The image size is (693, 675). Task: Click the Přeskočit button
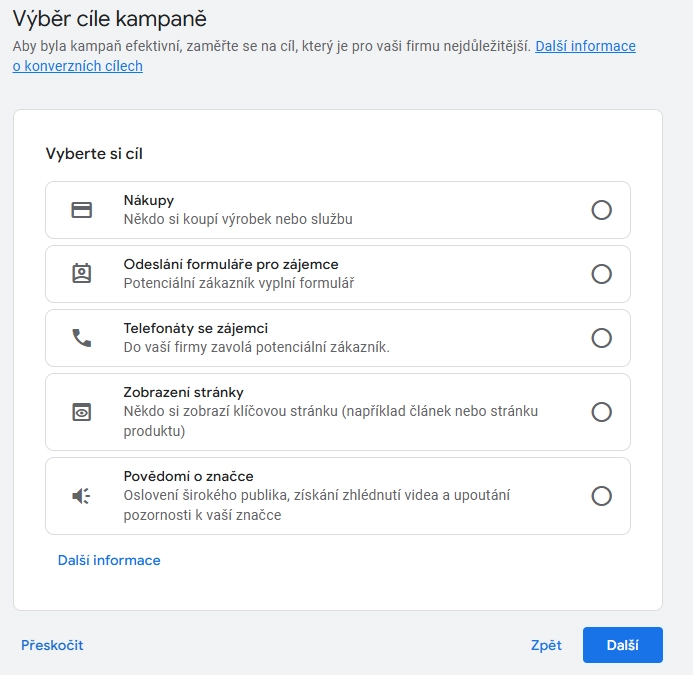point(52,645)
